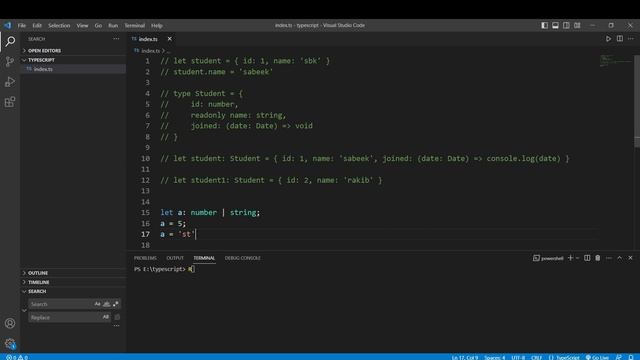Open the Selection menu
Viewport: 640px width, 360px height.
coord(59,25)
